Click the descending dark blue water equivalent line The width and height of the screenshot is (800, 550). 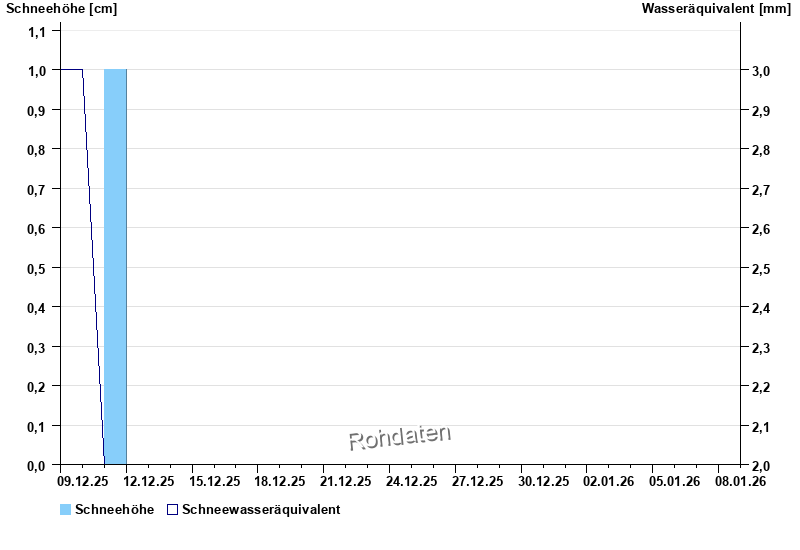(93, 267)
